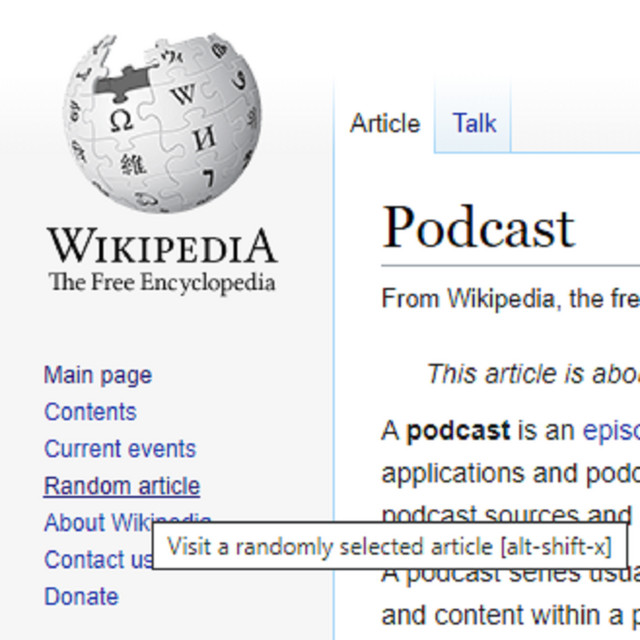Screen dimensions: 640x640
Task: Click the Podcast article heading
Action: [x=478, y=227]
